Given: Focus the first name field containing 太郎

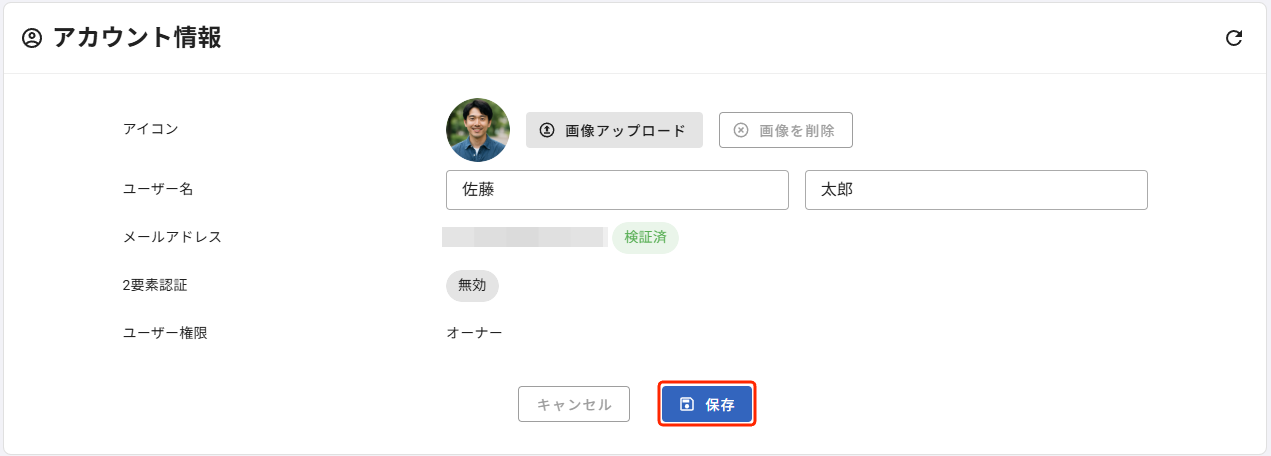Looking at the screenshot, I should (975, 190).
